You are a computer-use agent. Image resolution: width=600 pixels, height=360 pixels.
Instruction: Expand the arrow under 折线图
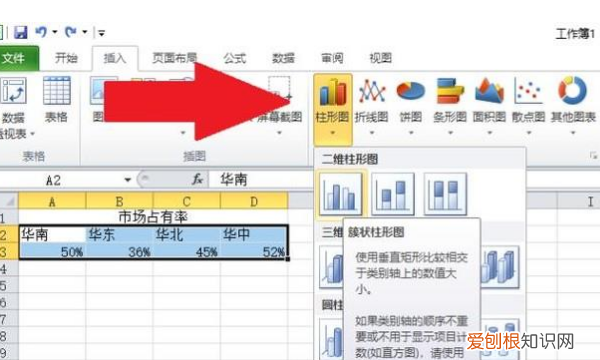(x=372, y=133)
